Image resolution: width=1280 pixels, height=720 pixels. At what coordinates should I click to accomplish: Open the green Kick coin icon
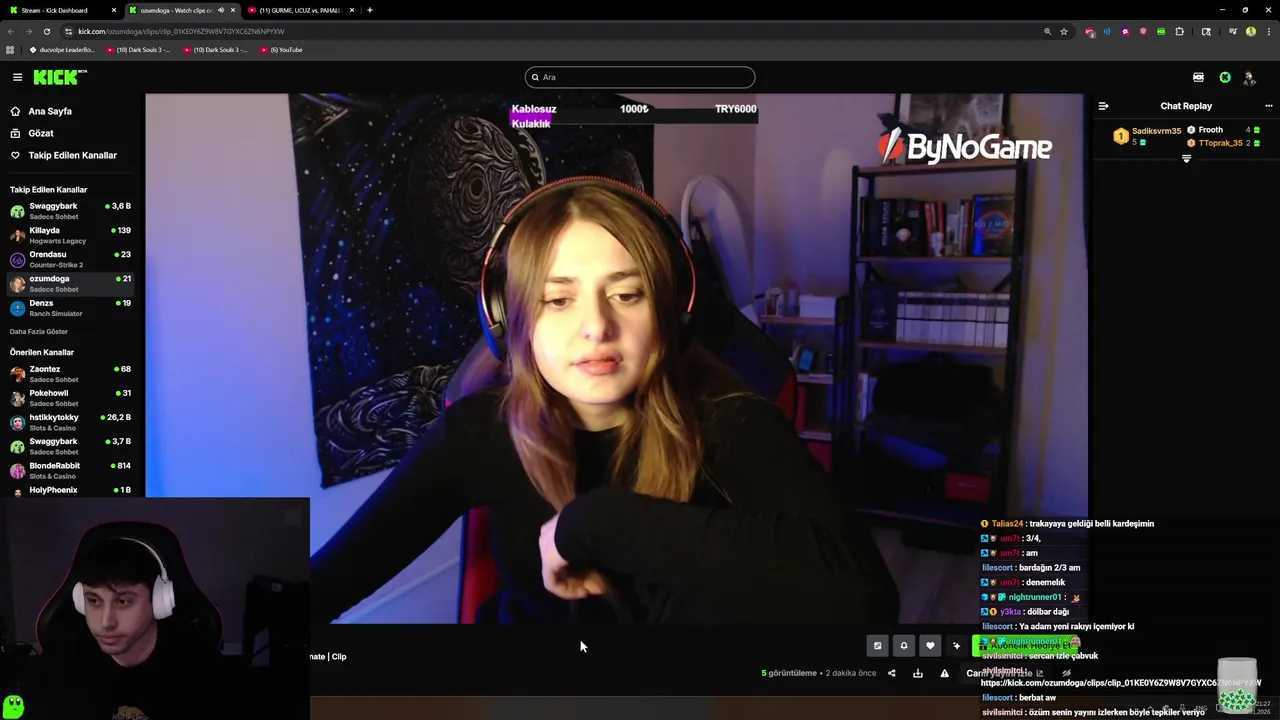[x=1224, y=77]
